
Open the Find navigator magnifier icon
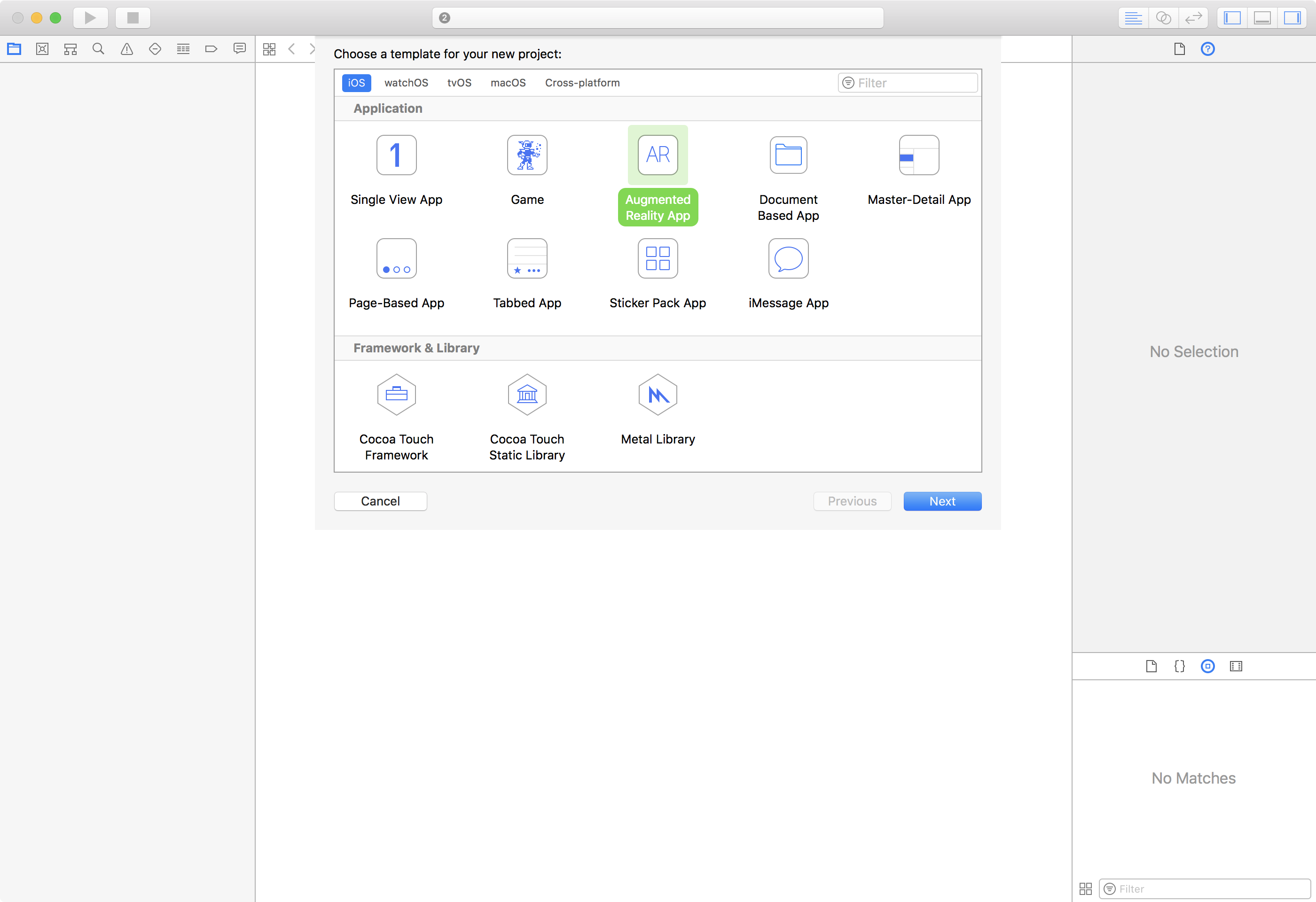point(99,49)
